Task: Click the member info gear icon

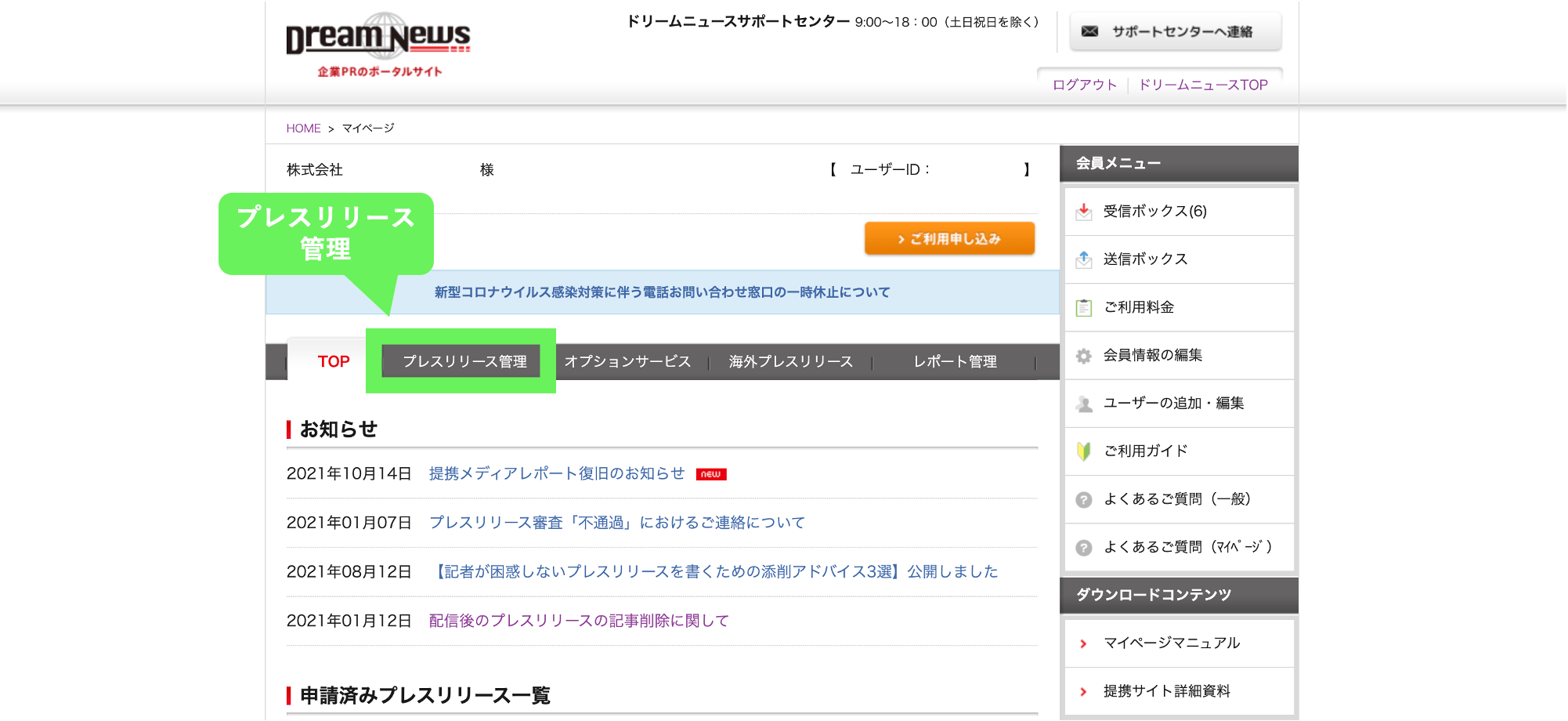Action: click(1084, 356)
